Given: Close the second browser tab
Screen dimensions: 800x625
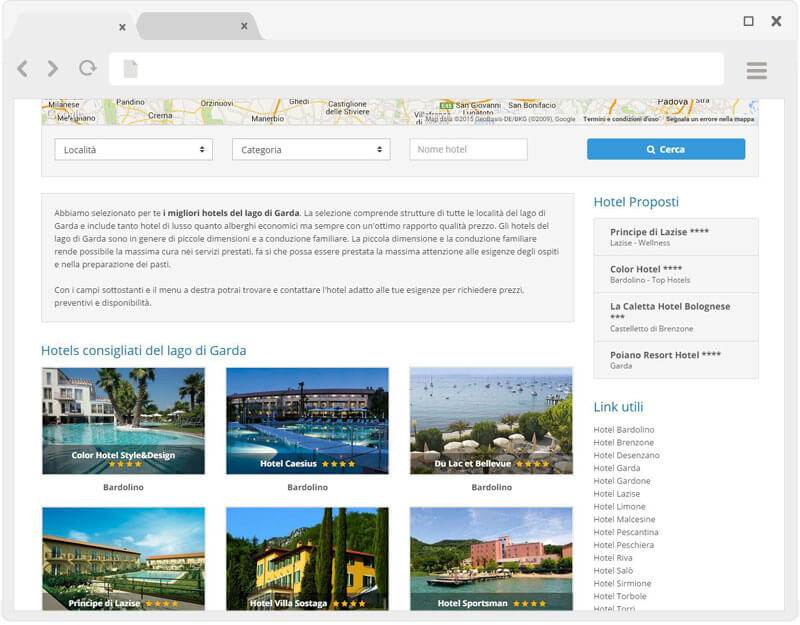Looking at the screenshot, I should click(x=244, y=27).
